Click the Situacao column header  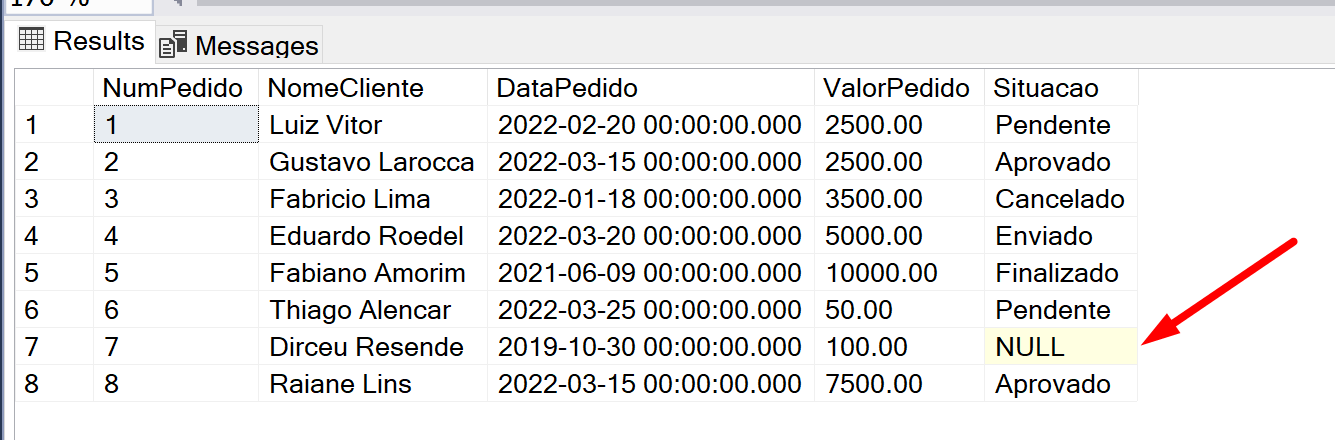point(1061,88)
